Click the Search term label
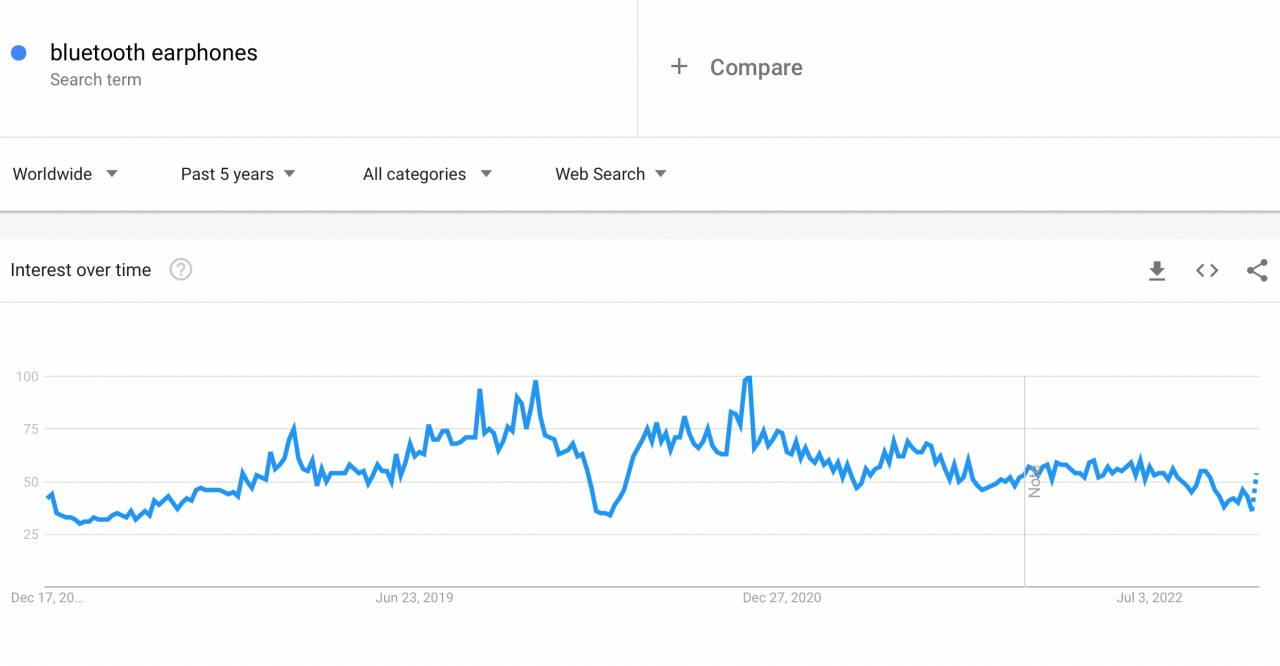Viewport: 1280px width, 666px height. 96,79
